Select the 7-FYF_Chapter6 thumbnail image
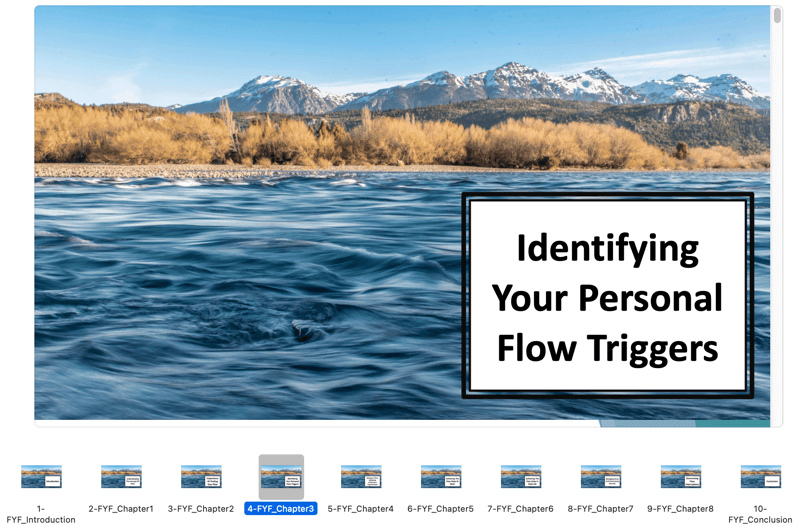Viewport: 800px width, 528px height. pos(521,477)
